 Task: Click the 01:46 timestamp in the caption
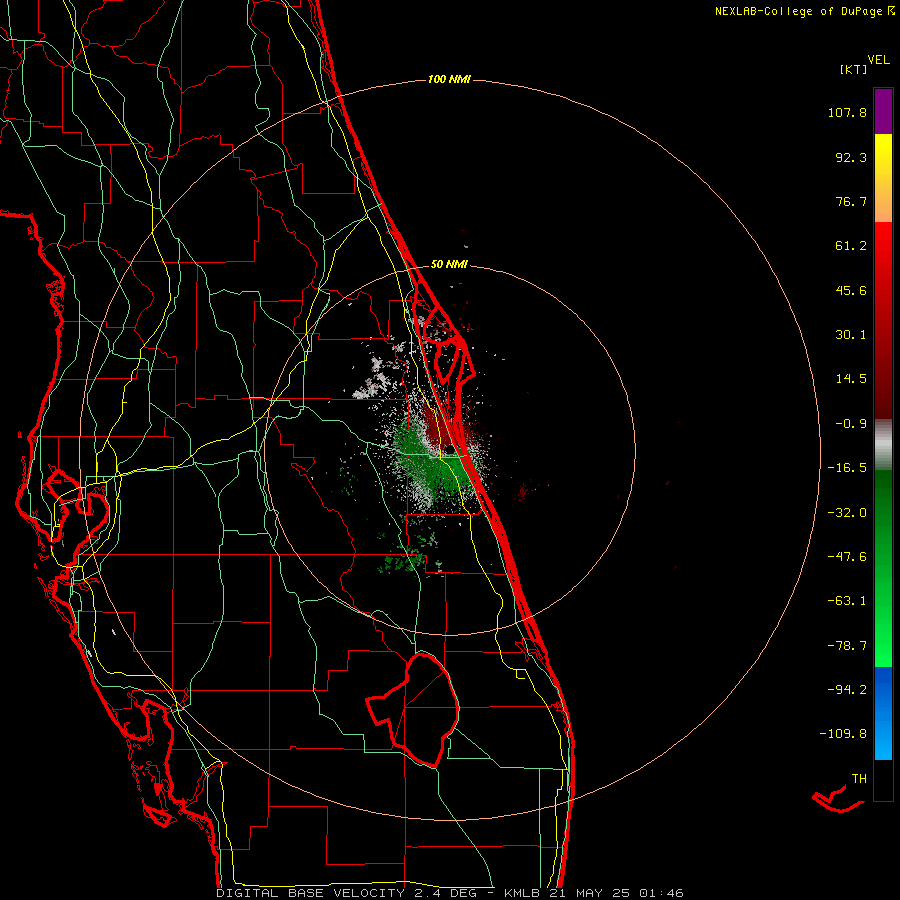click(661, 893)
